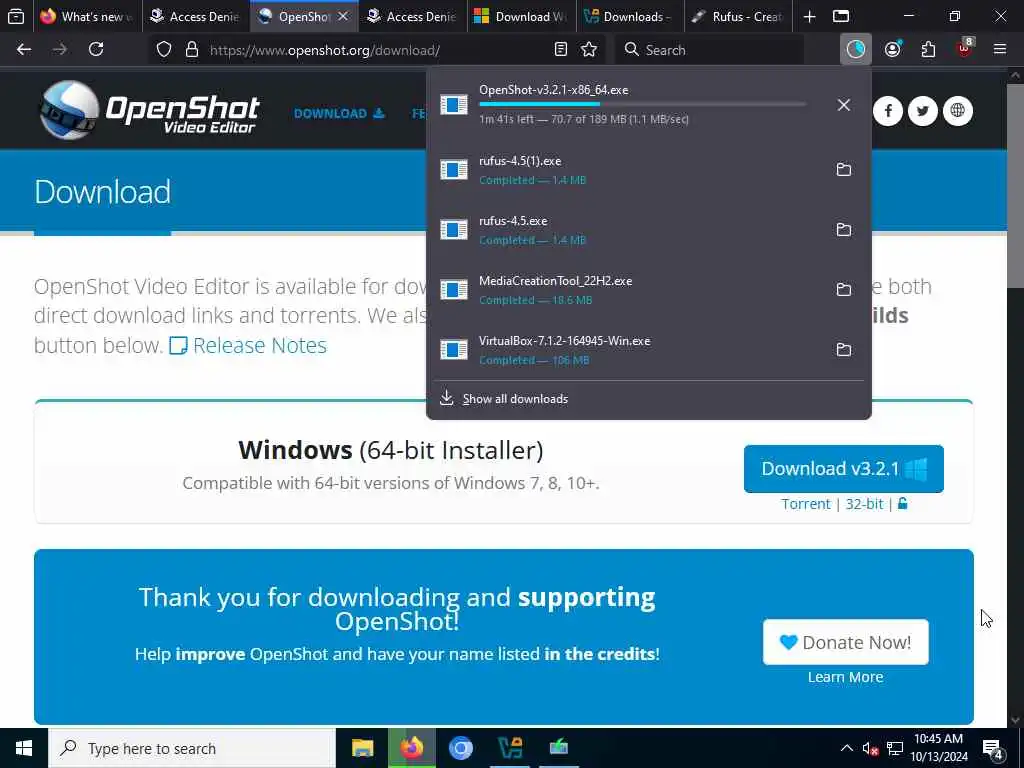The image size is (1024, 768).
Task: Open Chromium from the taskbar
Action: (460, 748)
